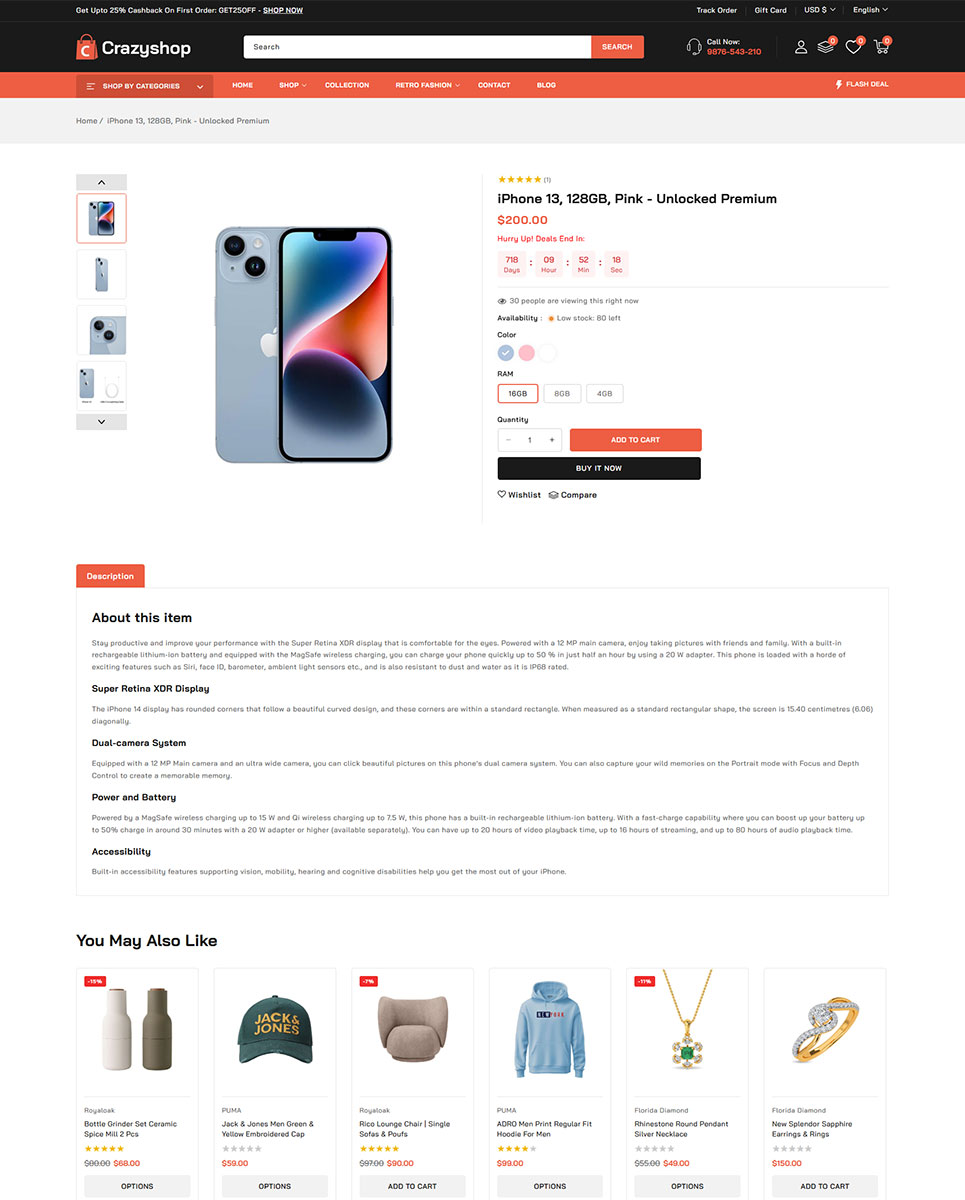The image size is (965, 1200).
Task: Click the Flash Deal lightning link
Action: coord(862,85)
